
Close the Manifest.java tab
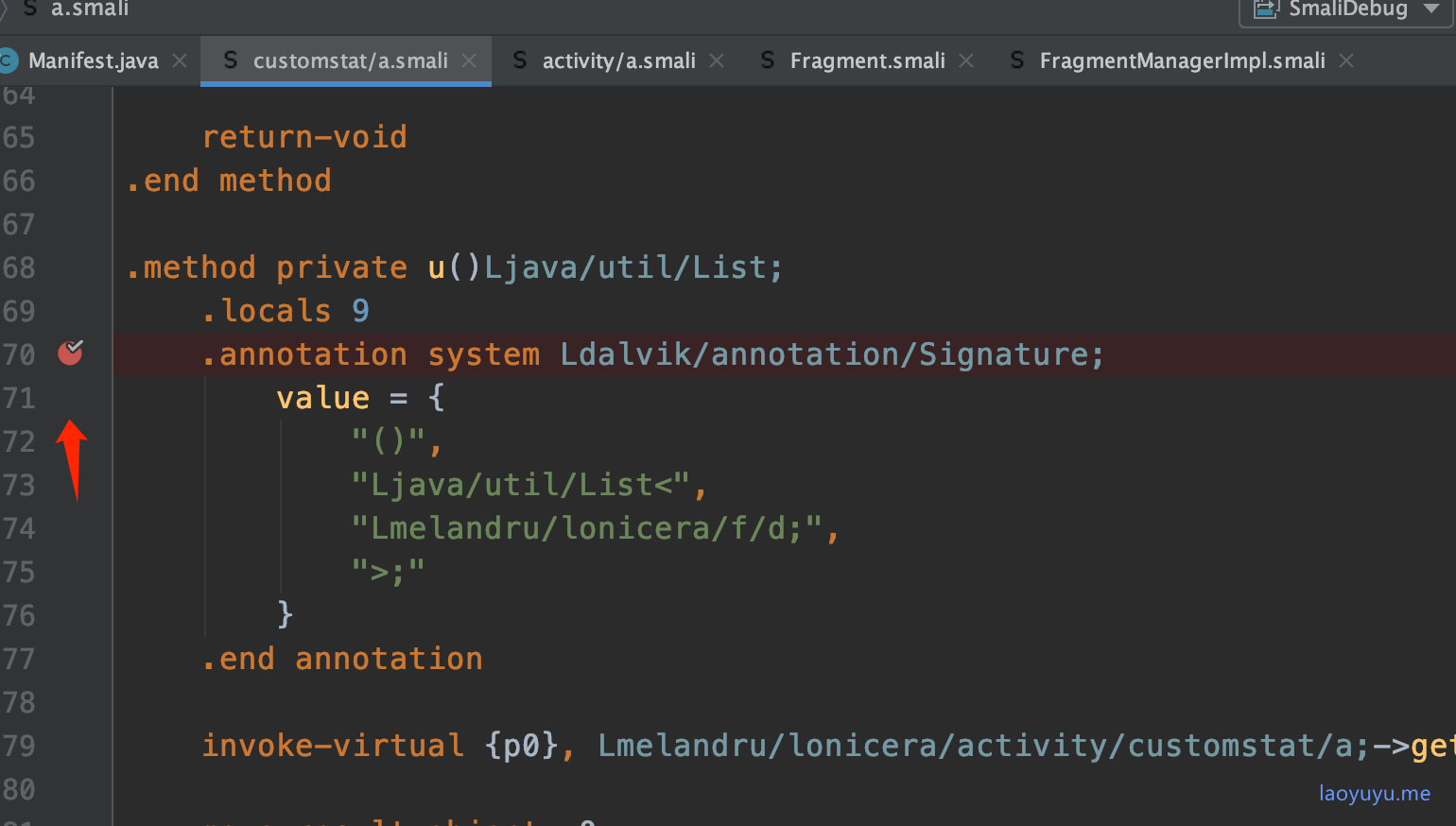180,60
